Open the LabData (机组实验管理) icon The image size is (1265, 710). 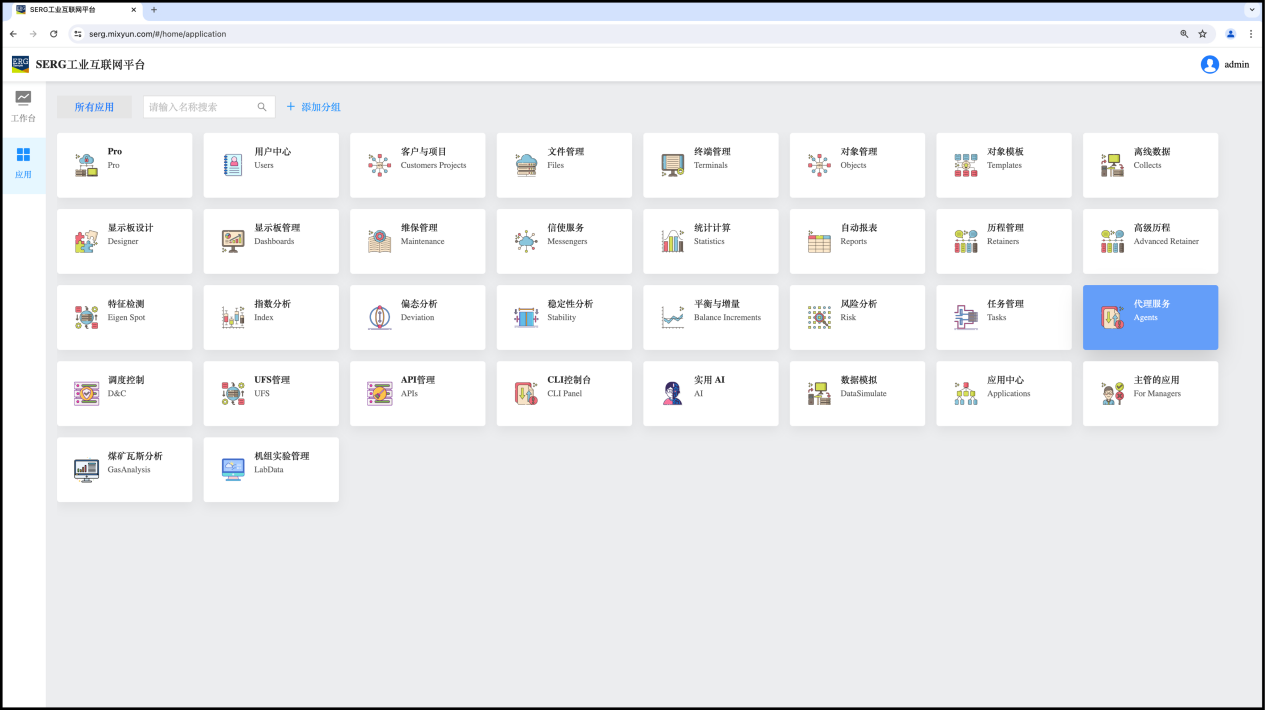pos(233,470)
